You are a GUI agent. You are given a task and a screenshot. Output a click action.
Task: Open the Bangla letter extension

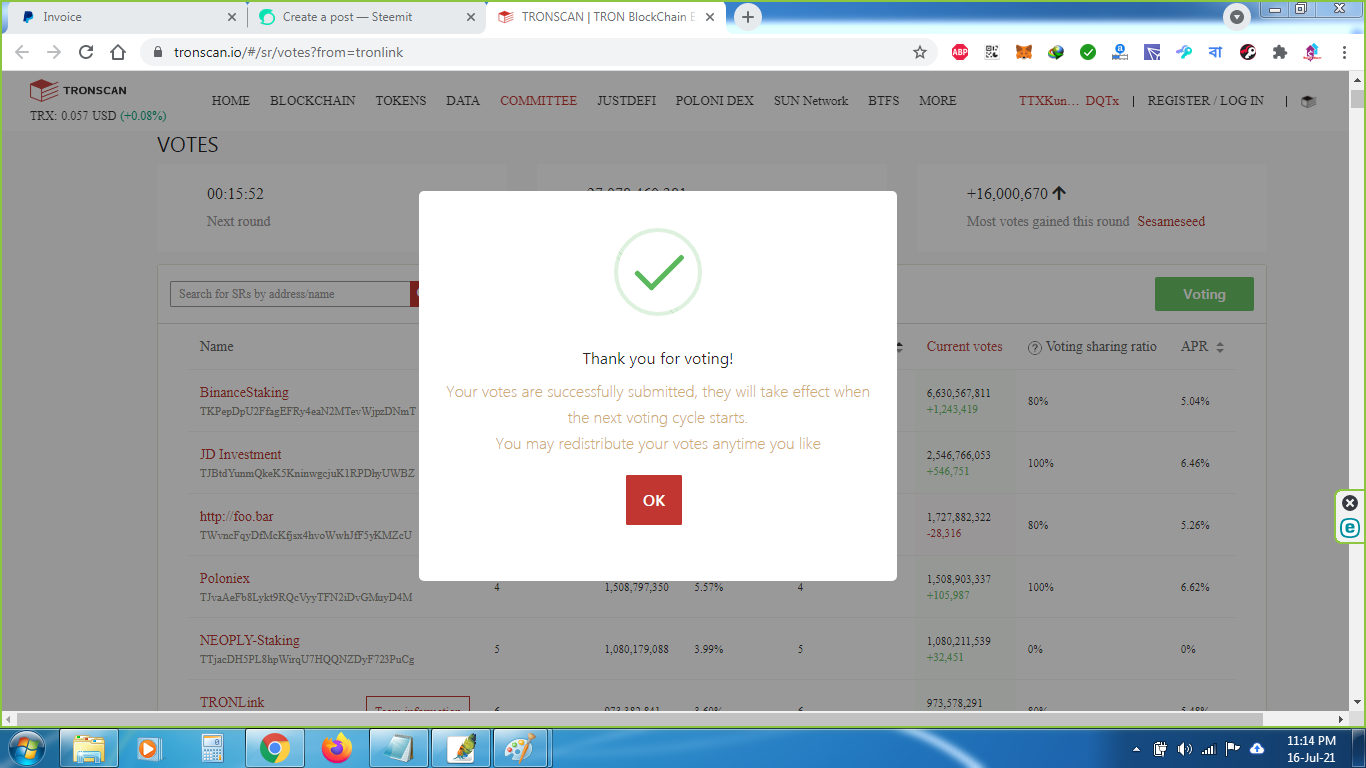(1216, 52)
